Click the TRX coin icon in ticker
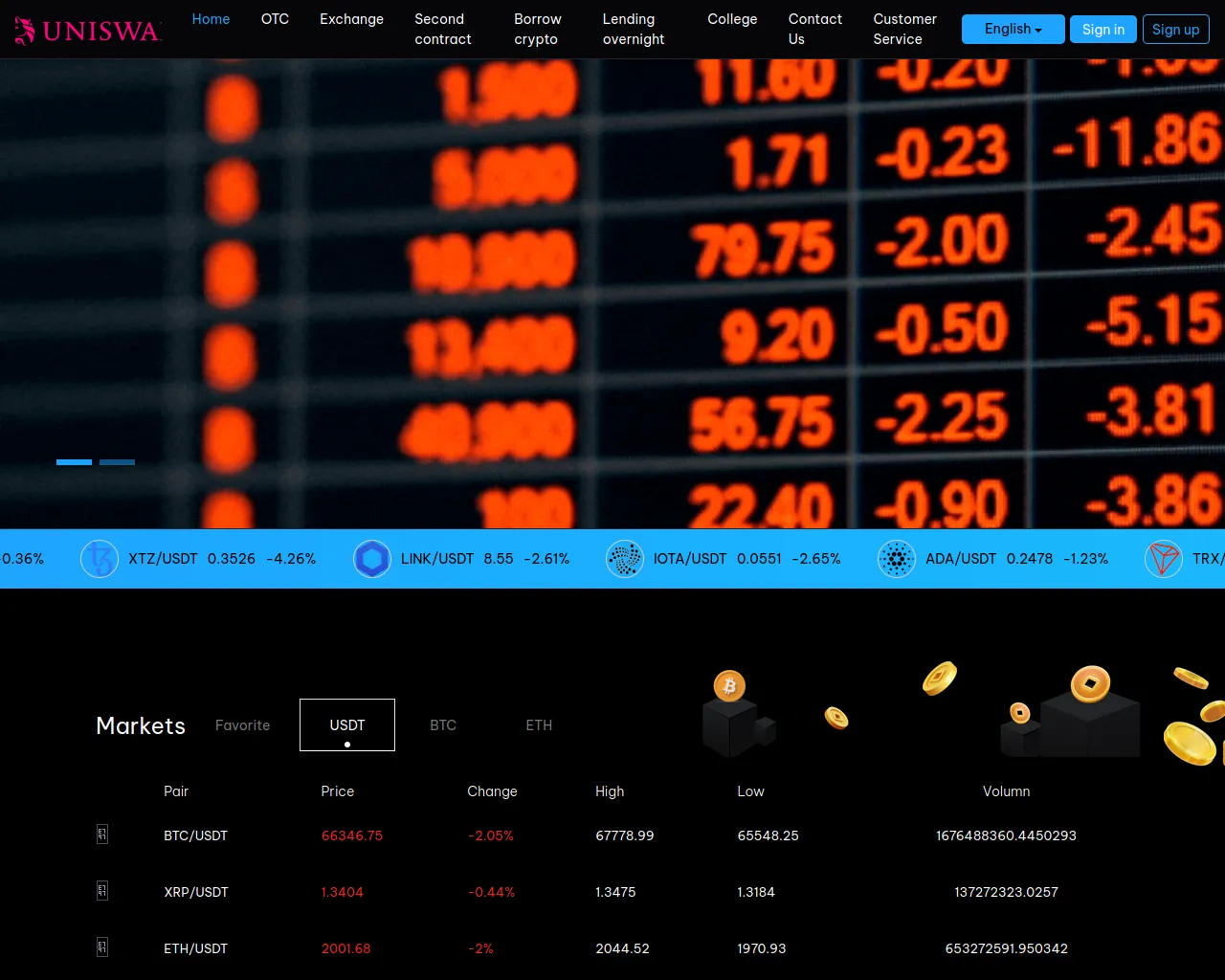Image resolution: width=1225 pixels, height=980 pixels. click(x=1164, y=559)
